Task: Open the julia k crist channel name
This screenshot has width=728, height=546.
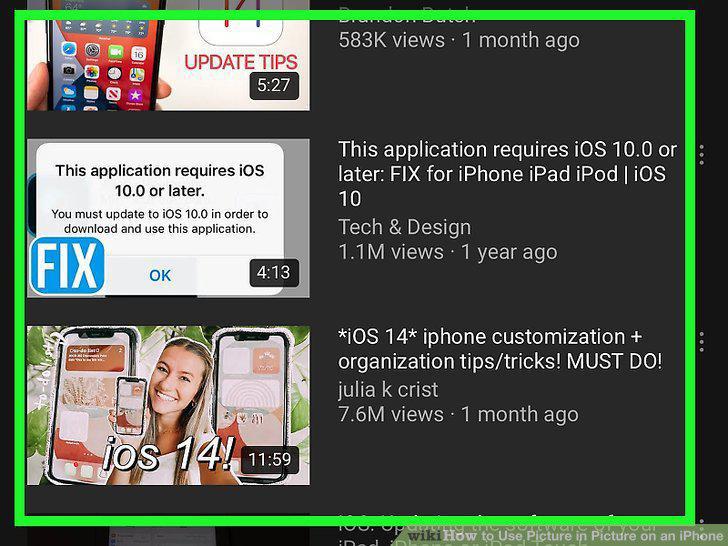Action: pos(388,390)
